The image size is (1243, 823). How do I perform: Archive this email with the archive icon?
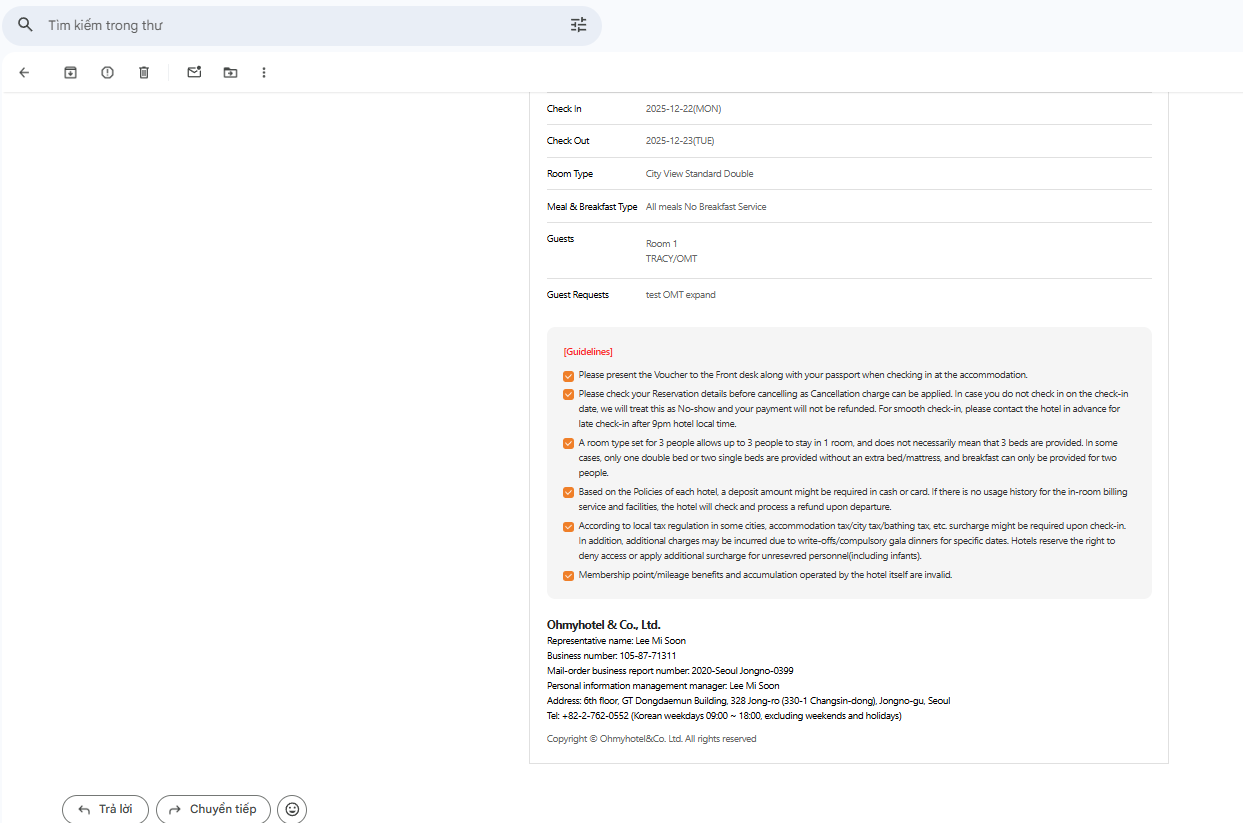coord(70,72)
